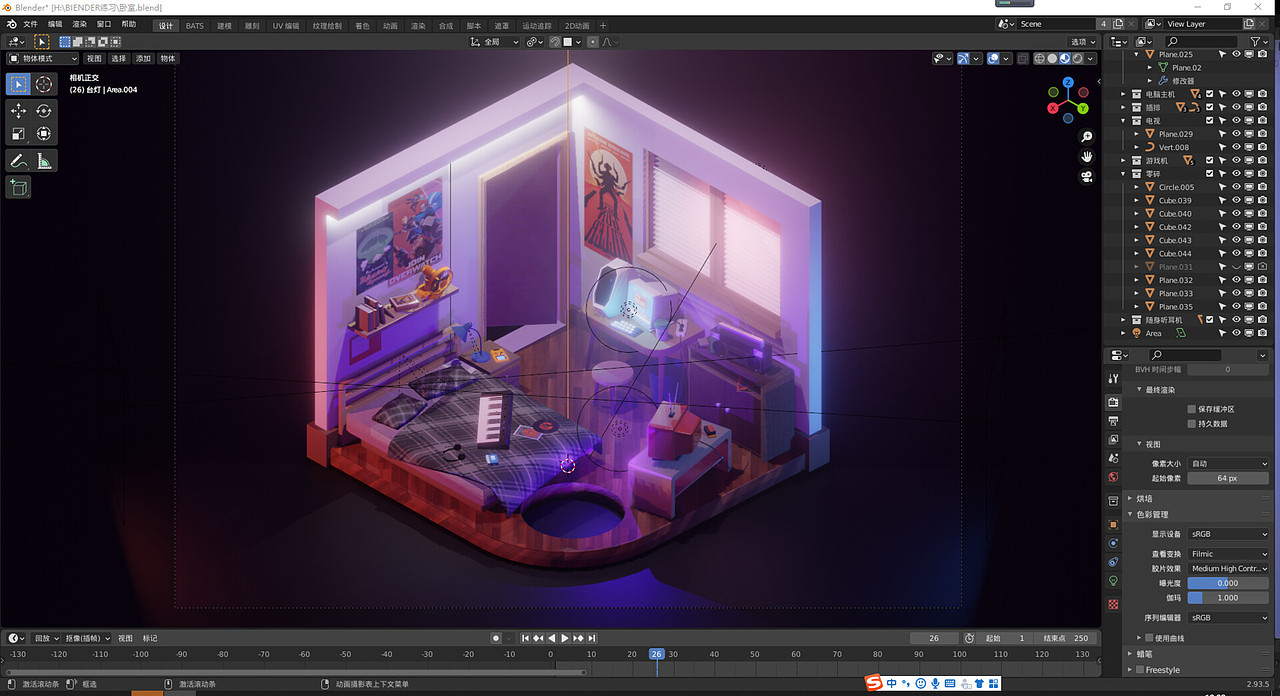
Task: Open the 查看变换 Filmic dropdown
Action: coord(1228,554)
